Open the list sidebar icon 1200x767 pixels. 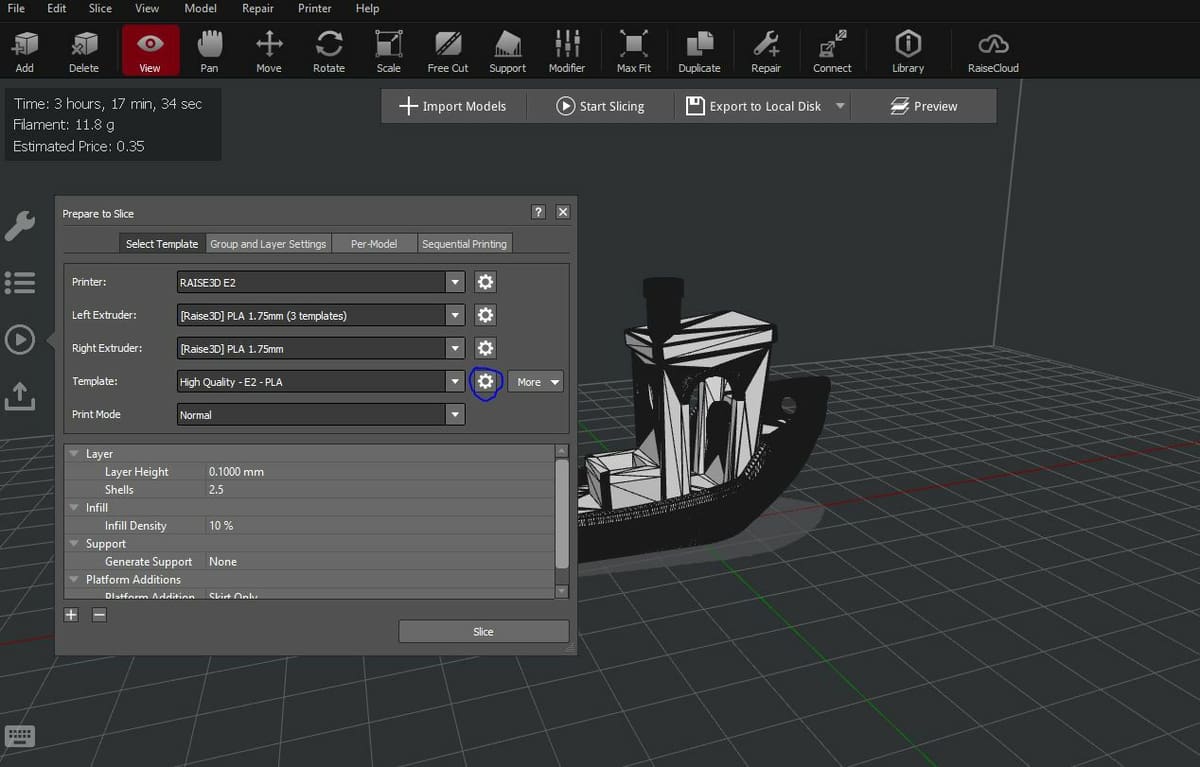pos(20,282)
